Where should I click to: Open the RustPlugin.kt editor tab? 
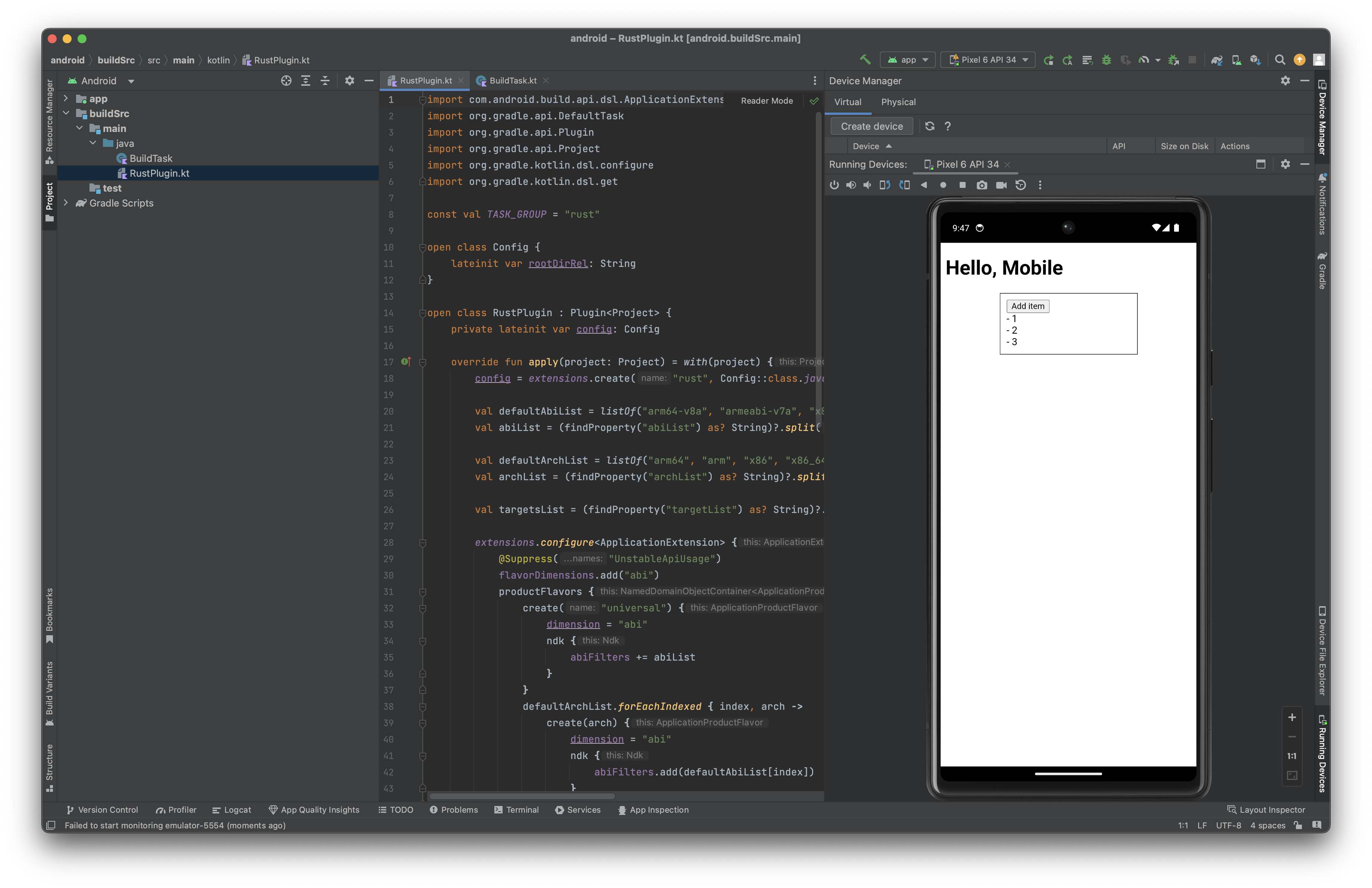pos(420,80)
